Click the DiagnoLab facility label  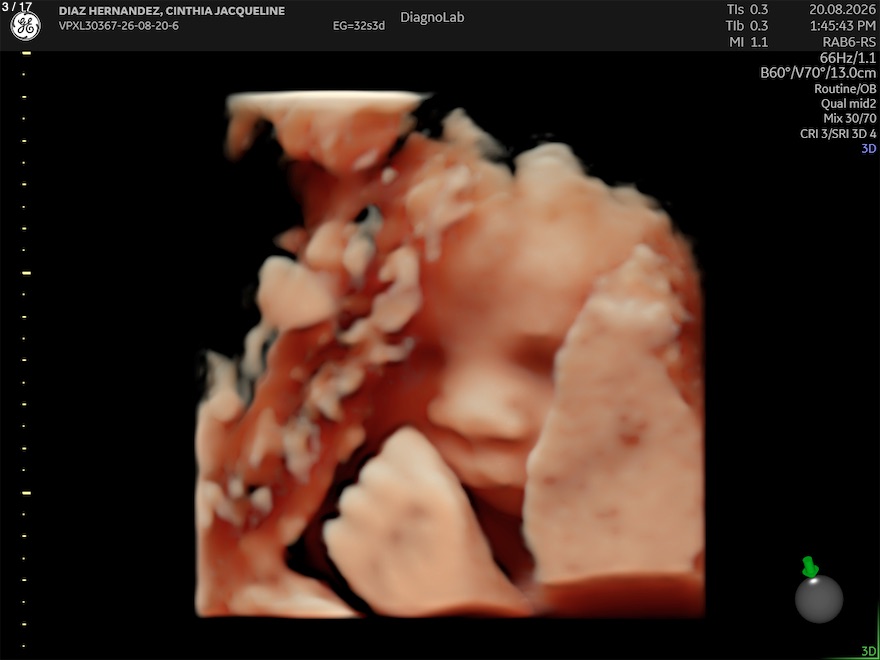(x=432, y=17)
